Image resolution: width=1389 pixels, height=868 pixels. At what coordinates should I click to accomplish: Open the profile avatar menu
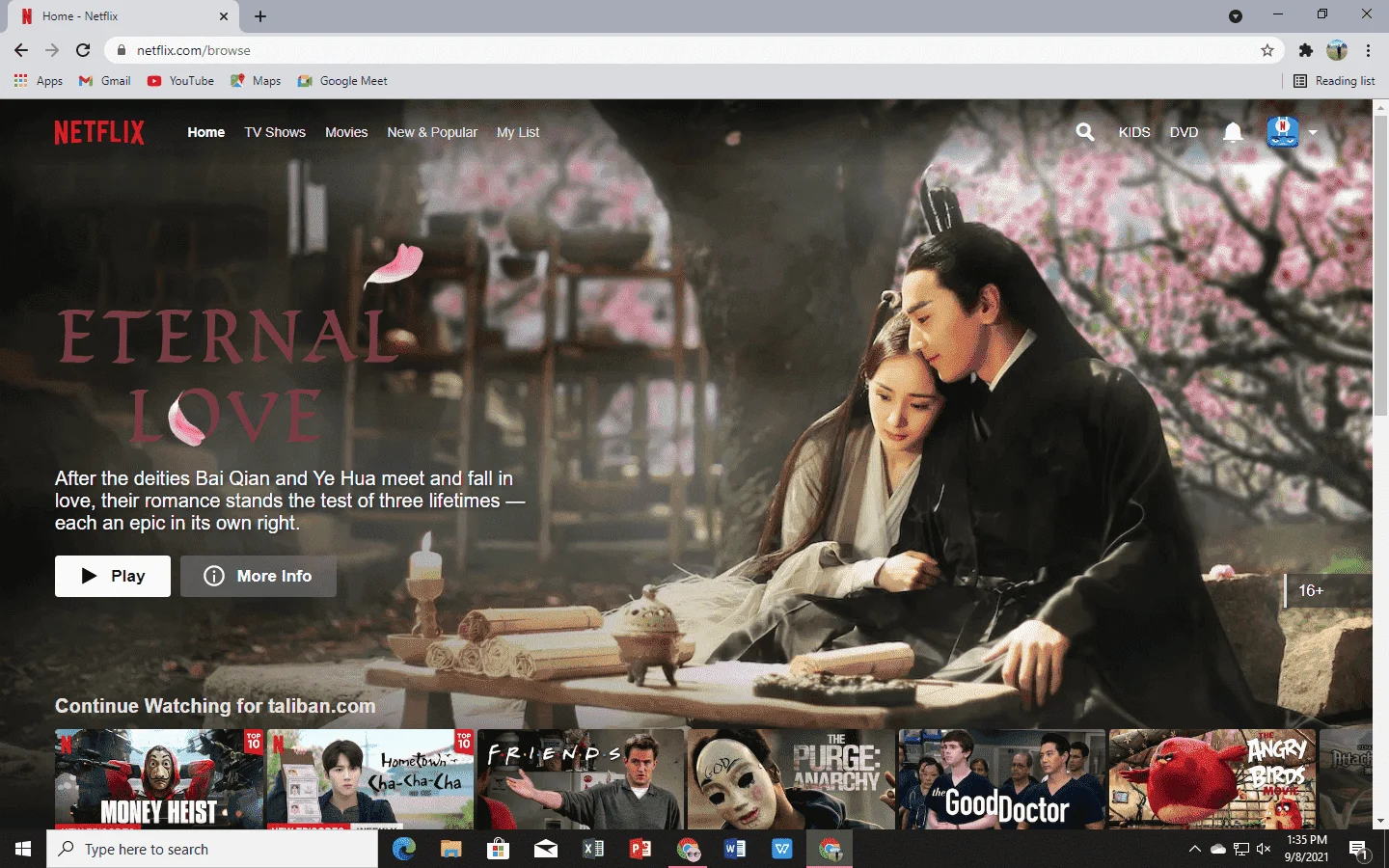click(1283, 132)
